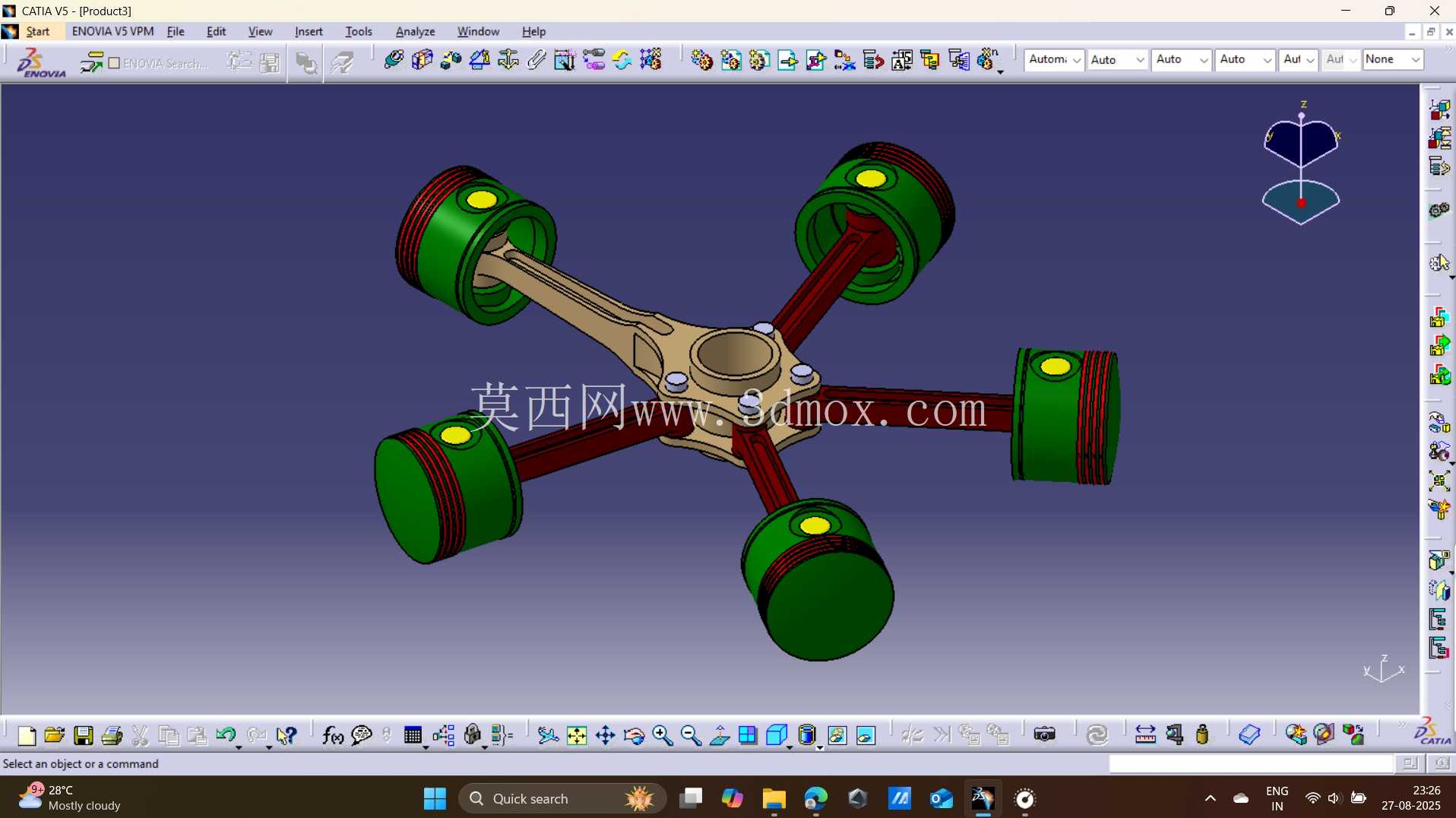The height and width of the screenshot is (818, 1456).
Task: Click the Update All icon
Action: (1097, 734)
